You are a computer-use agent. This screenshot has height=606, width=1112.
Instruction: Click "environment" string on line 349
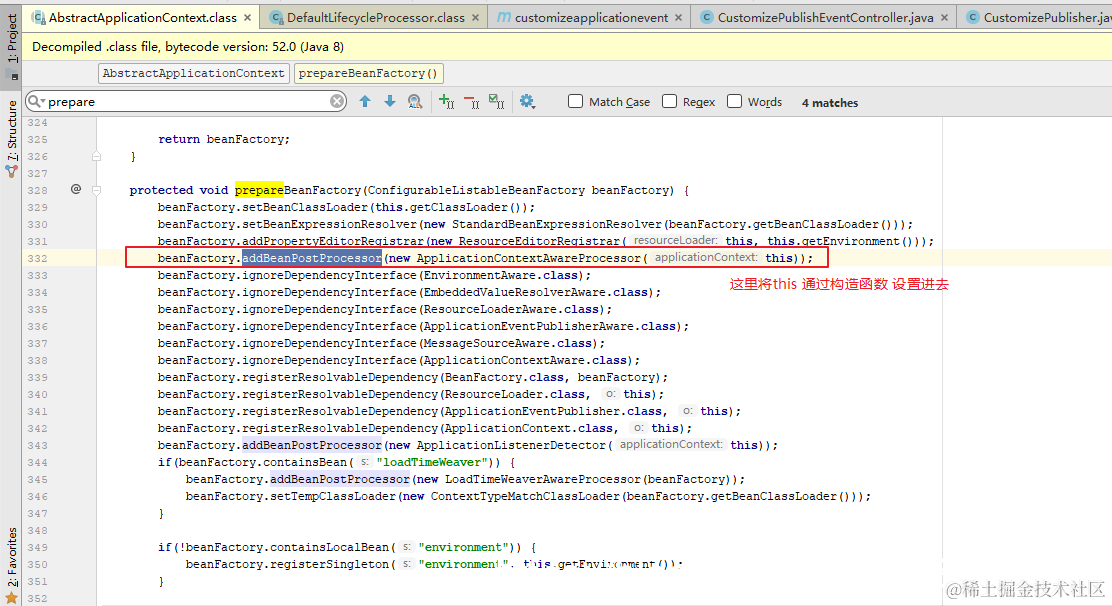(x=463, y=547)
